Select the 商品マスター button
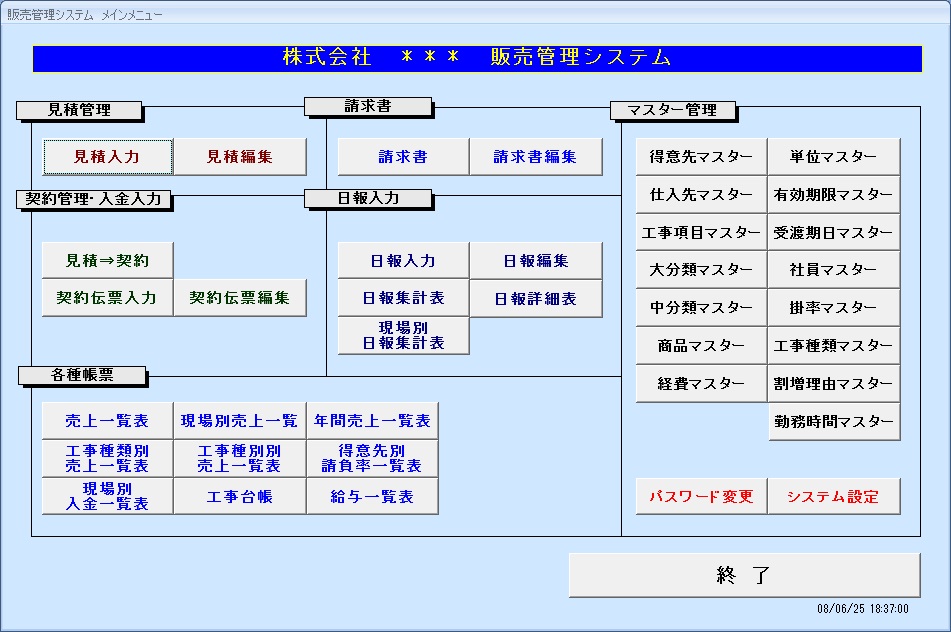The width and height of the screenshot is (951, 632). pos(701,346)
